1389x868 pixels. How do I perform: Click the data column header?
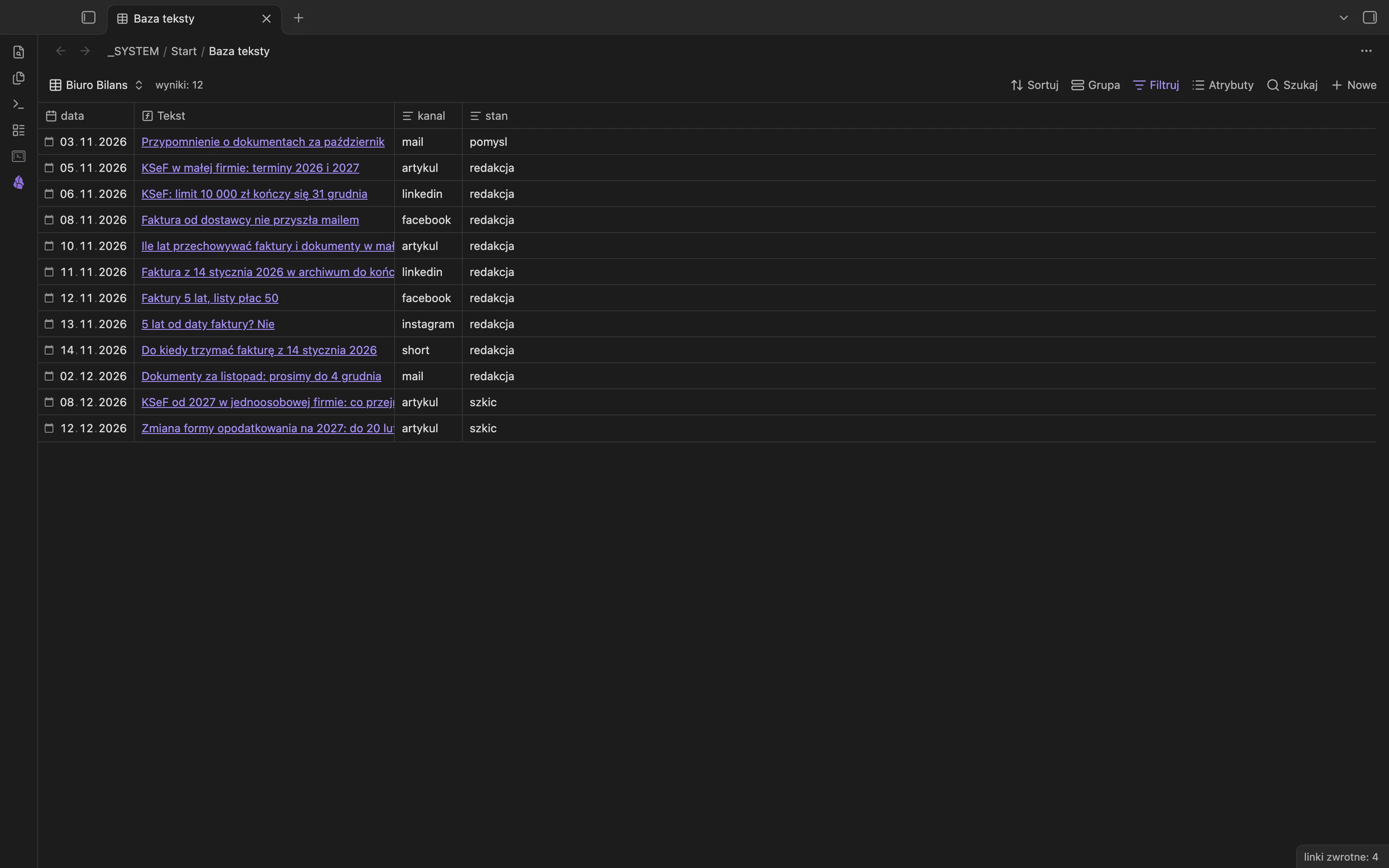pos(86,116)
